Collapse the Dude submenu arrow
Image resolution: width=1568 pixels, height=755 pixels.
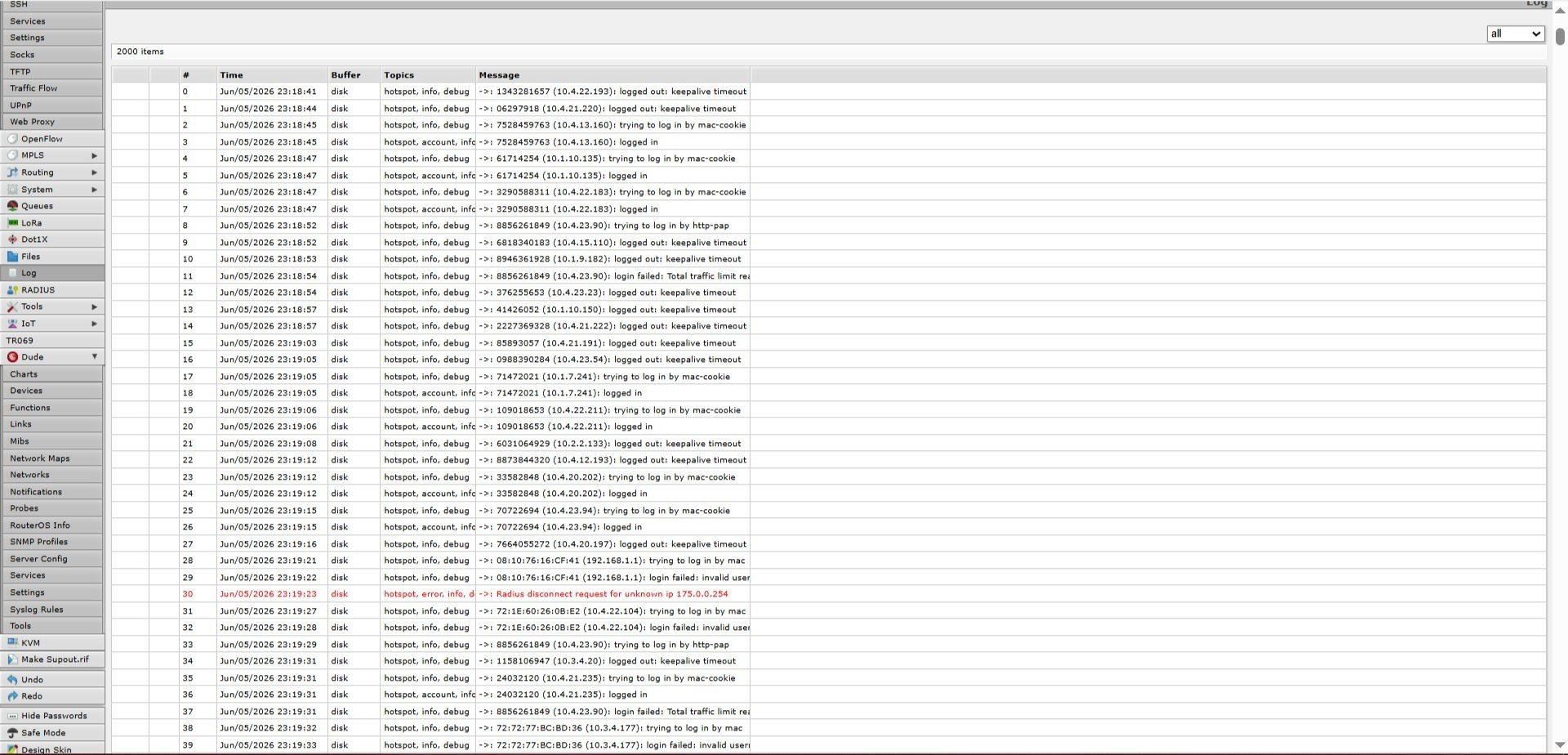tap(95, 357)
